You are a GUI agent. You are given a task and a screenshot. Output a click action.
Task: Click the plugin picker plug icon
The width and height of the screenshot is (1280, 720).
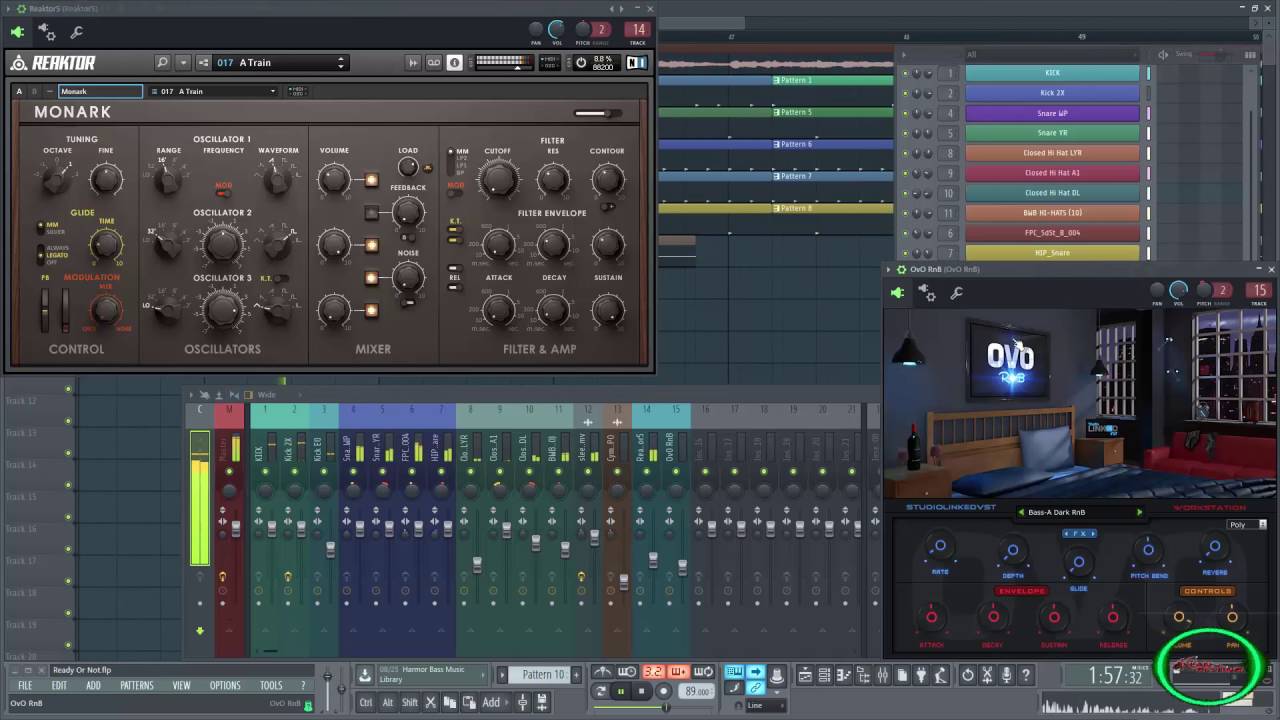pyautogui.click(x=921, y=676)
